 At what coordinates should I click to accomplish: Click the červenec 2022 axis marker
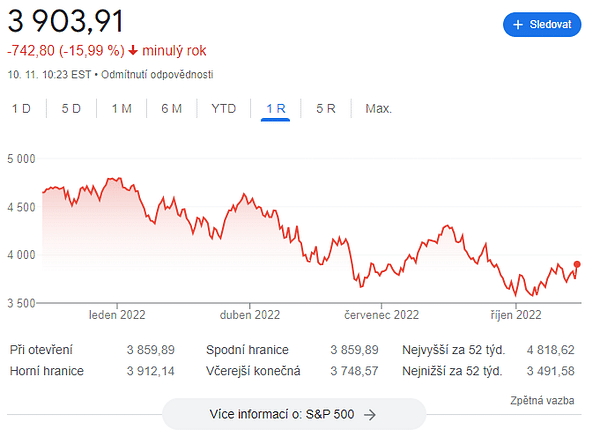[x=382, y=315]
